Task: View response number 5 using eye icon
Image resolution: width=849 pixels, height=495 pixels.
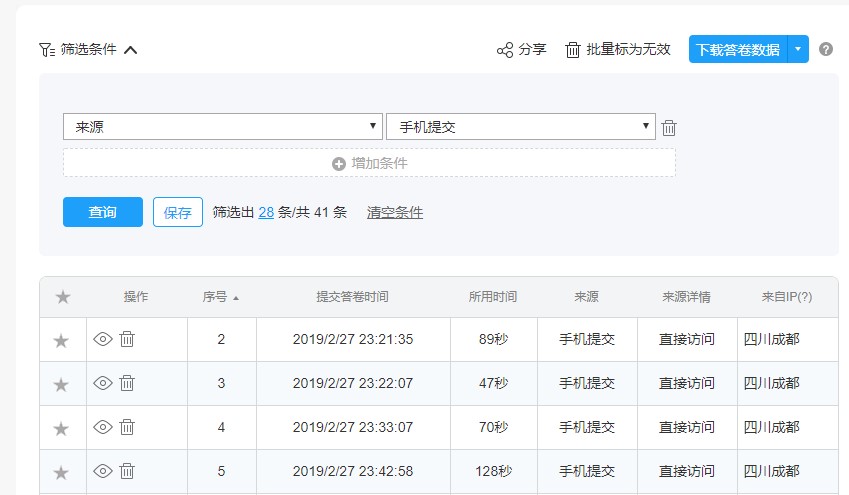Action: coord(102,471)
